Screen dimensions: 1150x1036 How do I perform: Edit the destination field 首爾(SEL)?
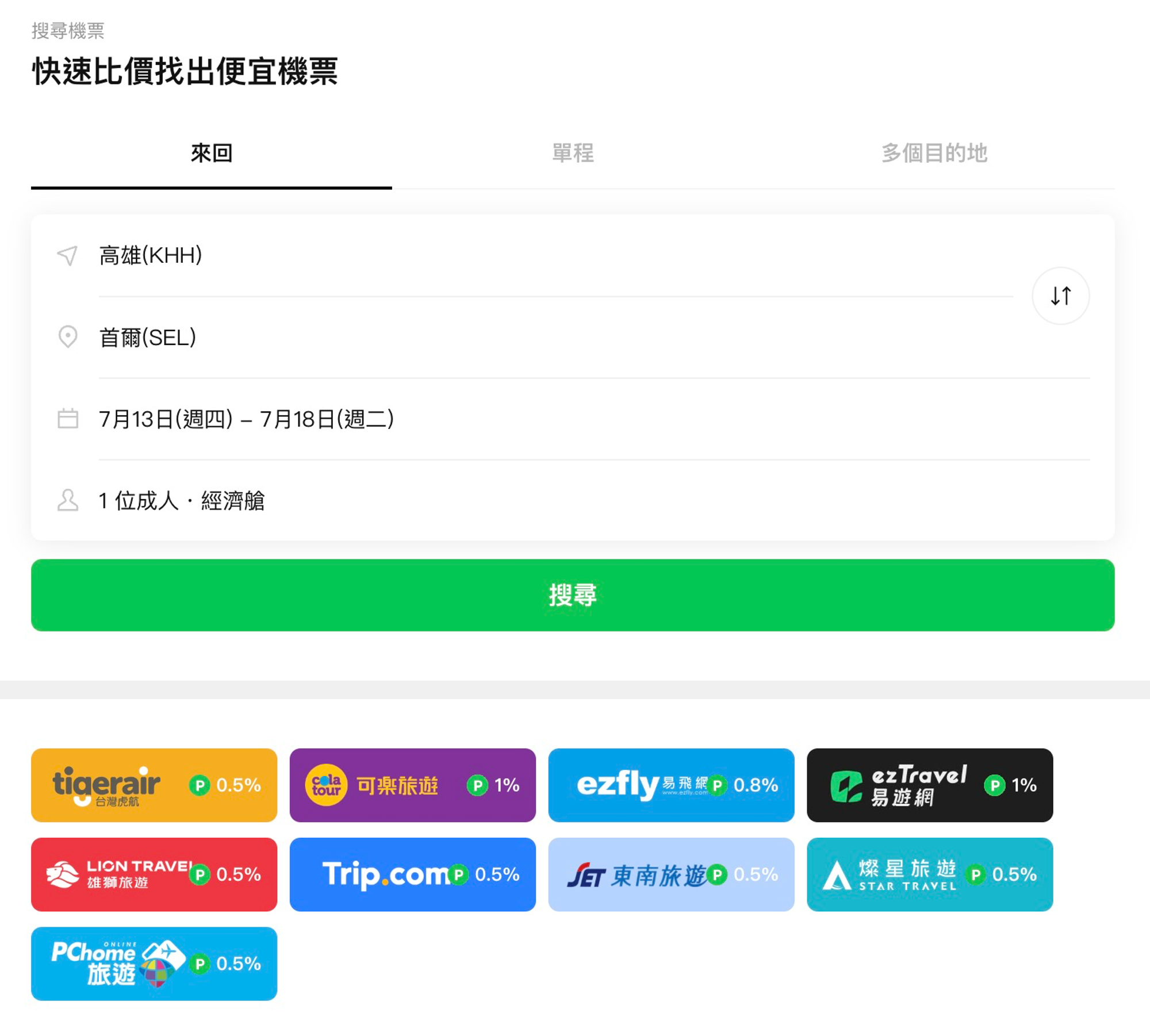595,337
